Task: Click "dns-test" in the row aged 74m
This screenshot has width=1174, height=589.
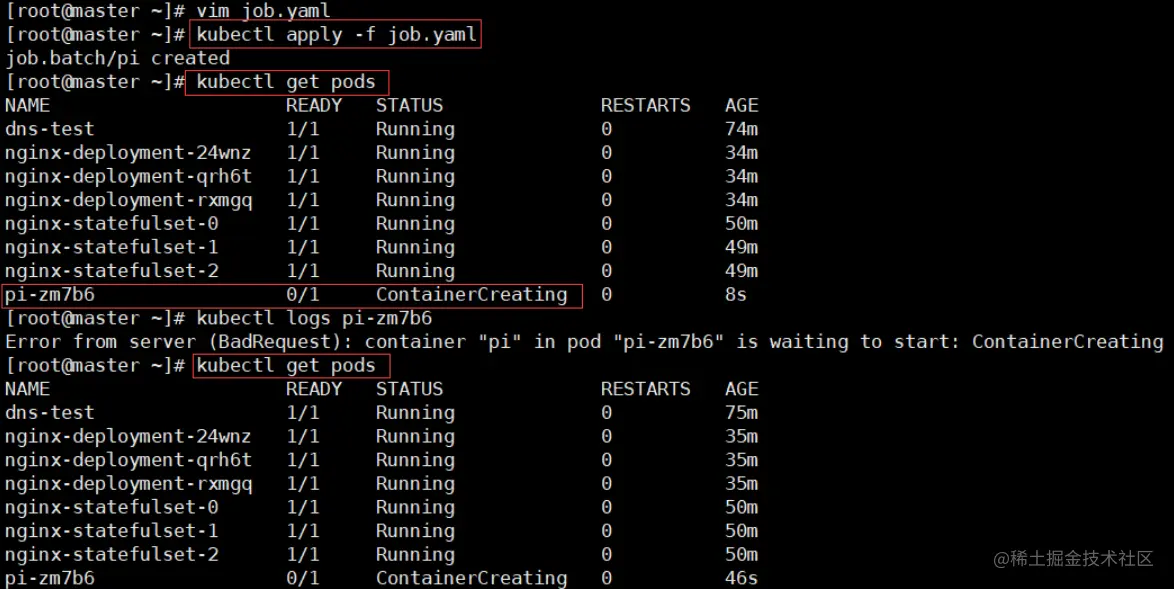Action: [49, 129]
